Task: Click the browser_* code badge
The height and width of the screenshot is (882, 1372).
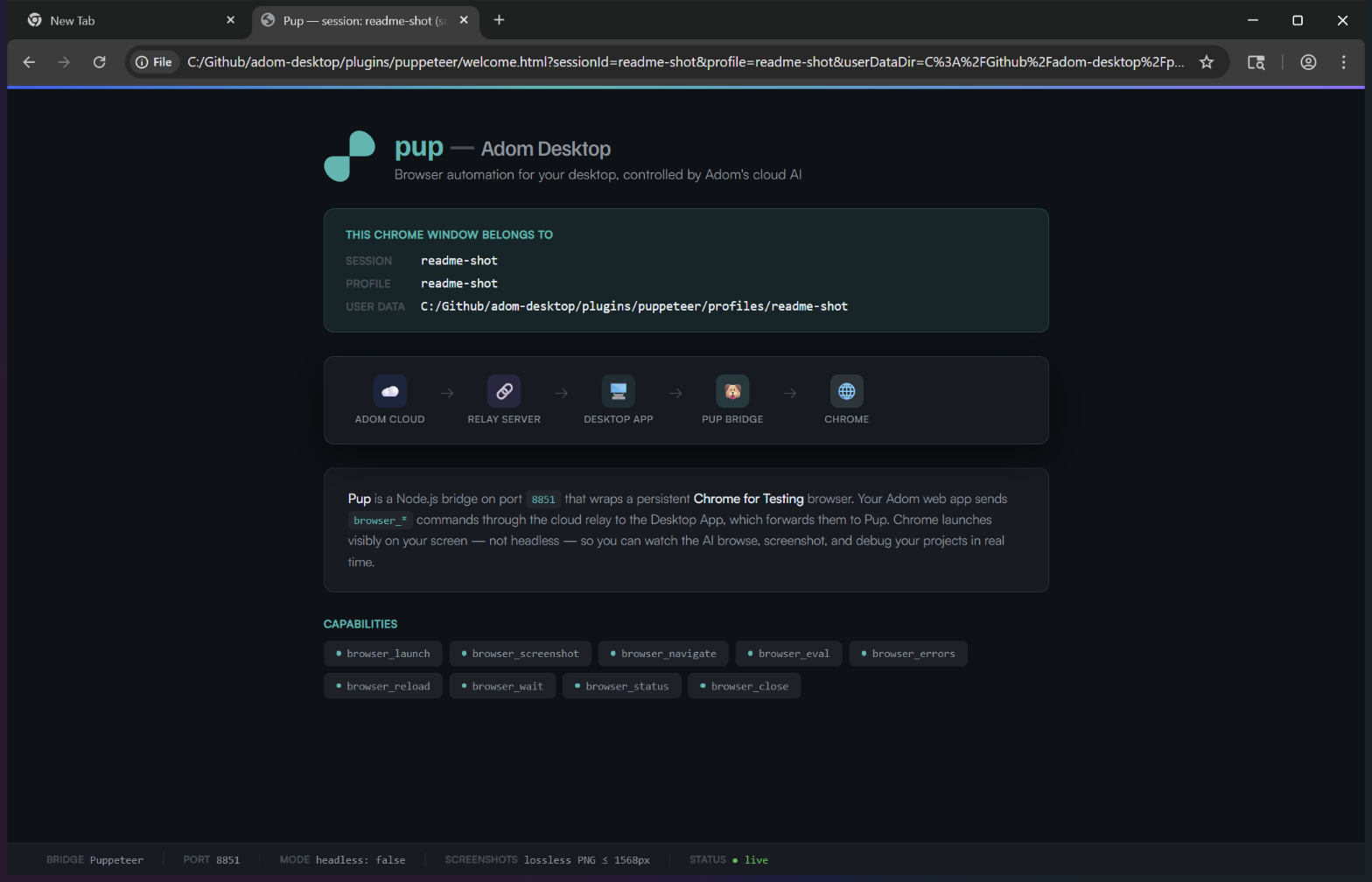Action: (x=380, y=521)
